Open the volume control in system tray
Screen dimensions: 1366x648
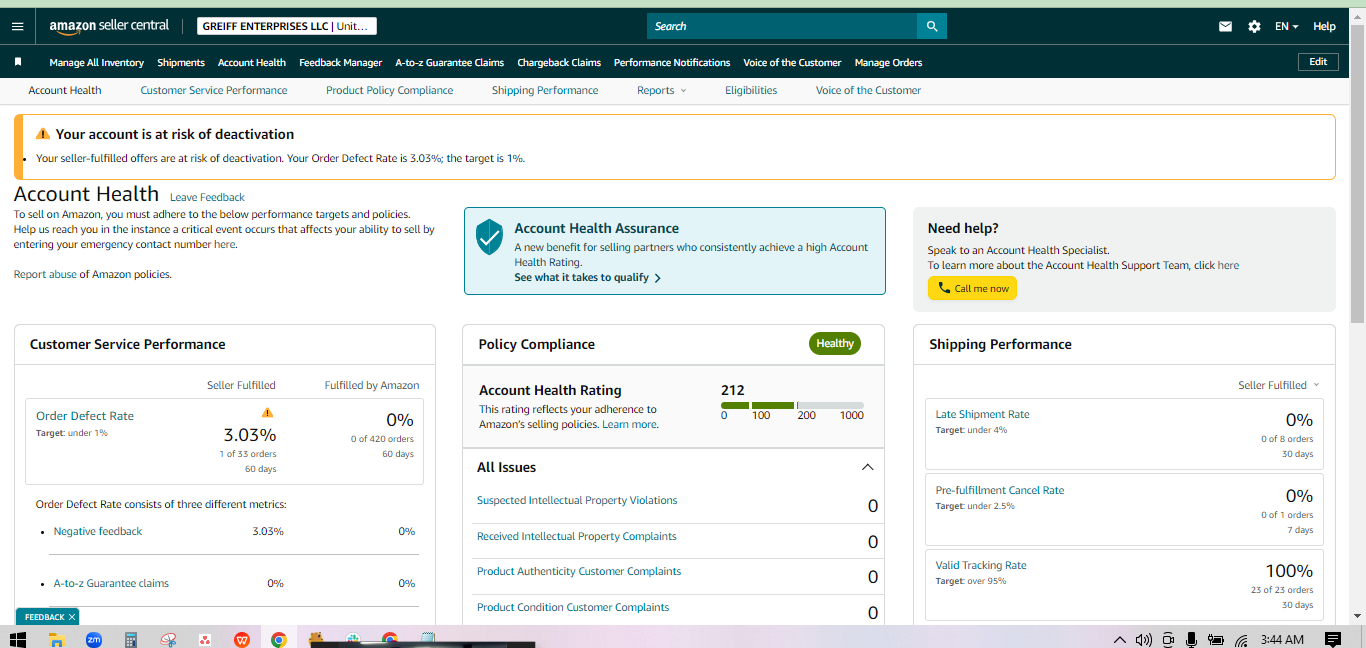[1143, 639]
